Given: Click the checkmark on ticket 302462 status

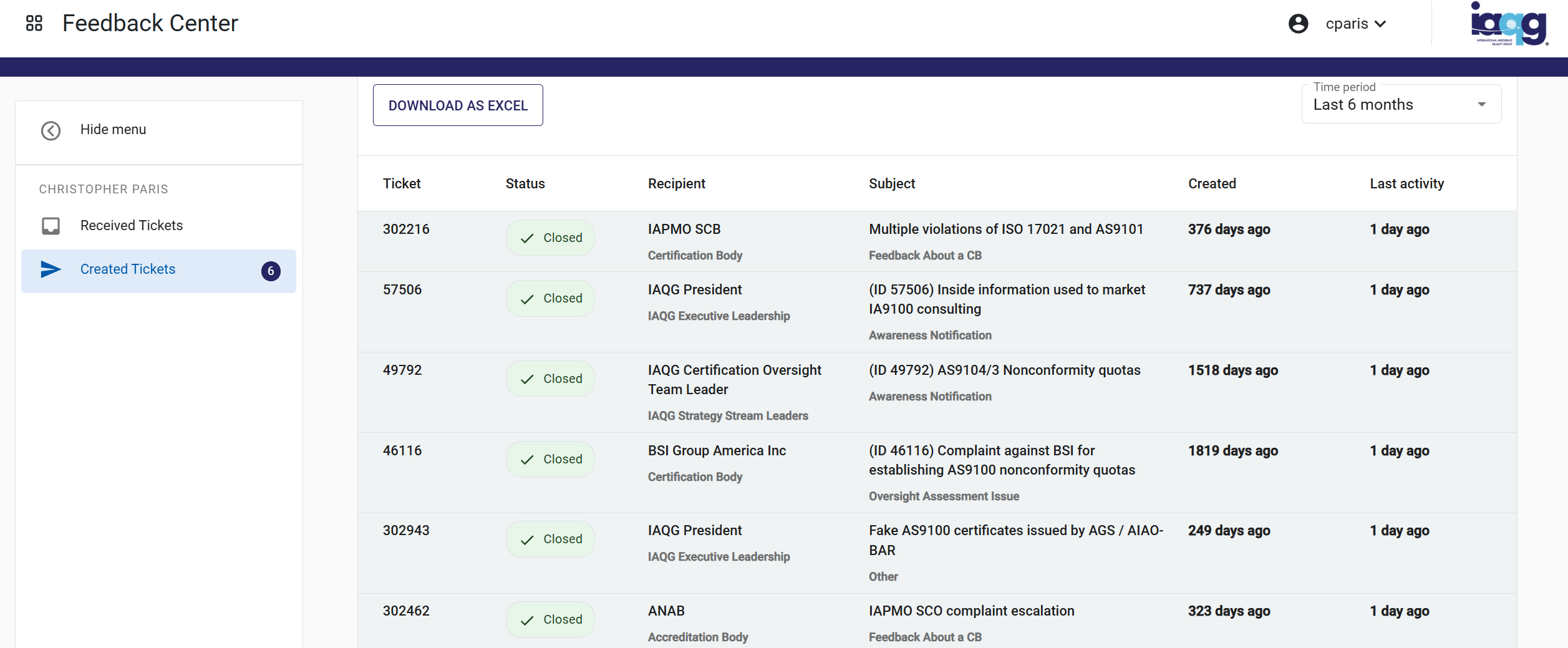Looking at the screenshot, I should 527,621.
